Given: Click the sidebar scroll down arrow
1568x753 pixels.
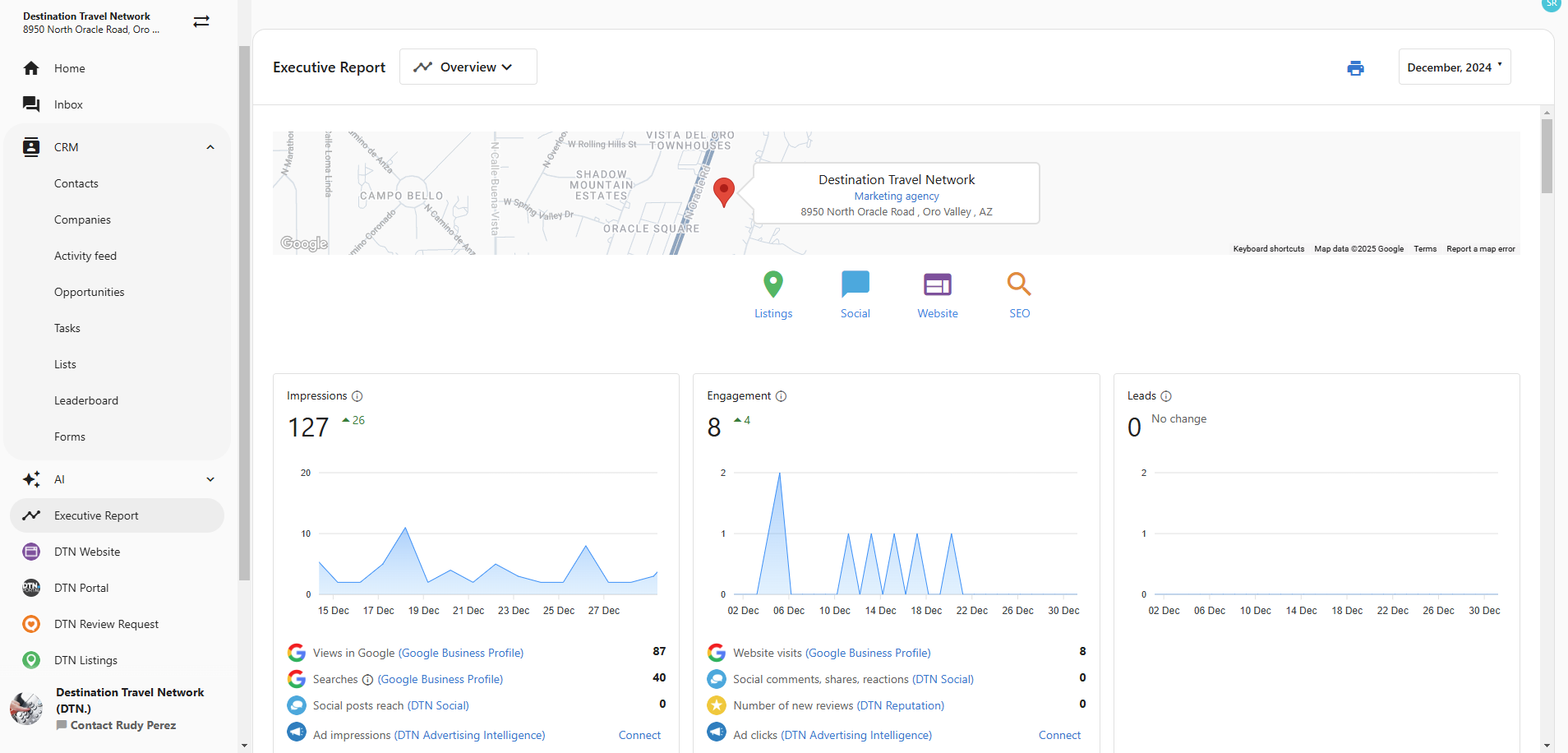Looking at the screenshot, I should point(244,746).
